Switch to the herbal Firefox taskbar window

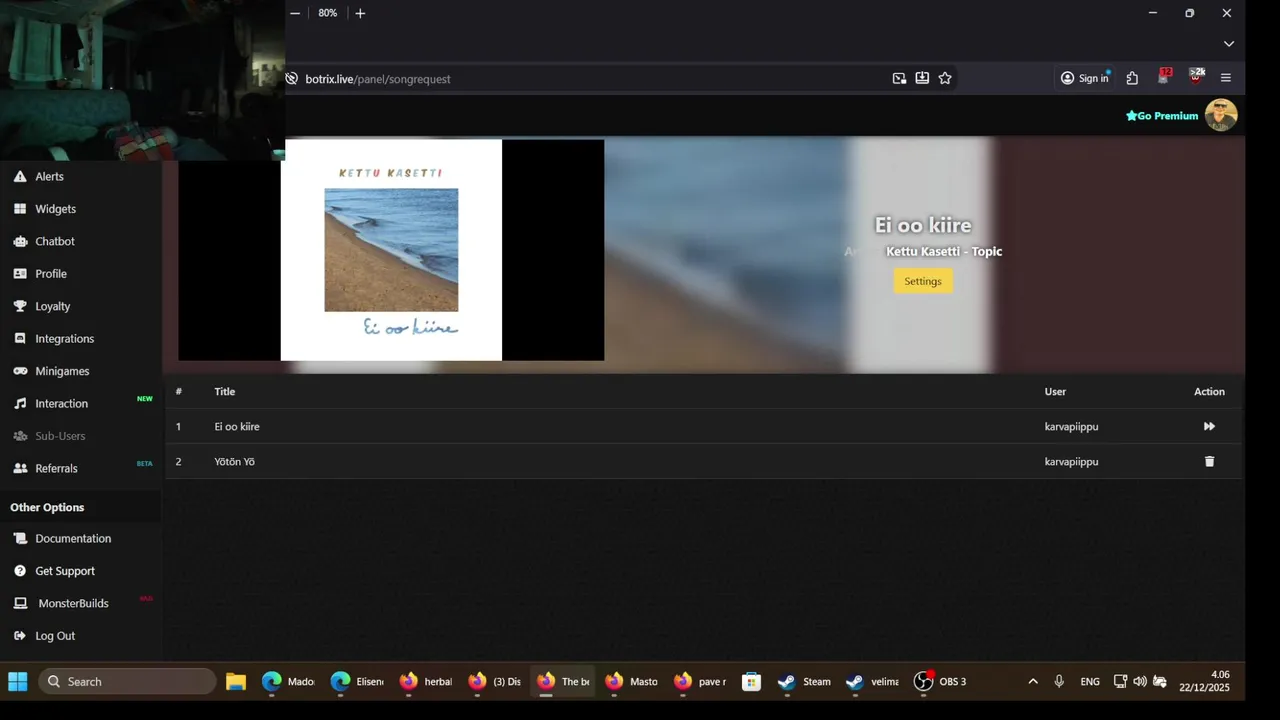tap(426, 682)
